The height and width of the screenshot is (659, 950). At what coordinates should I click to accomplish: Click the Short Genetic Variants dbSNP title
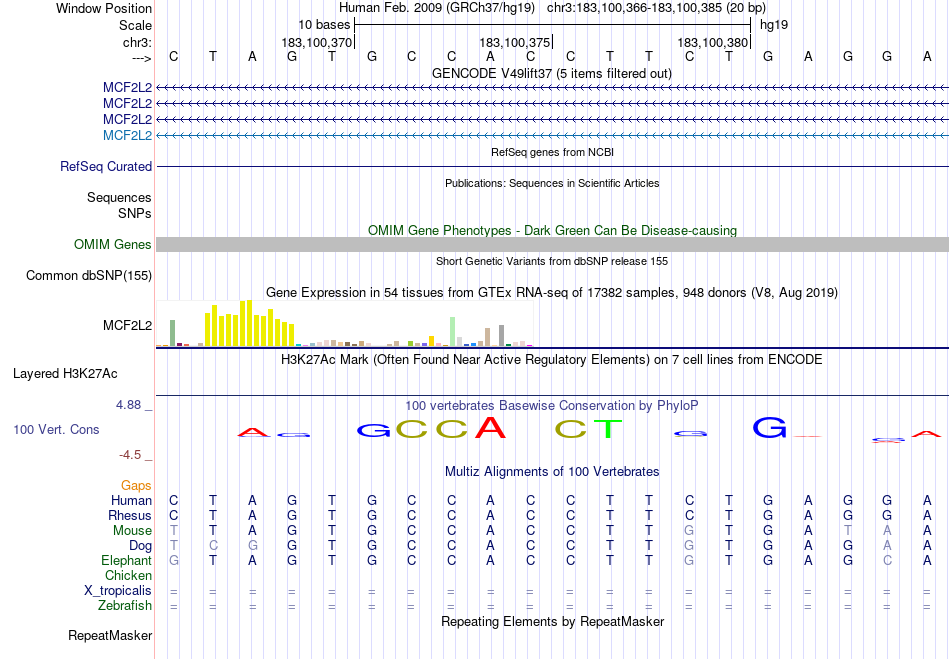[x=552, y=261]
